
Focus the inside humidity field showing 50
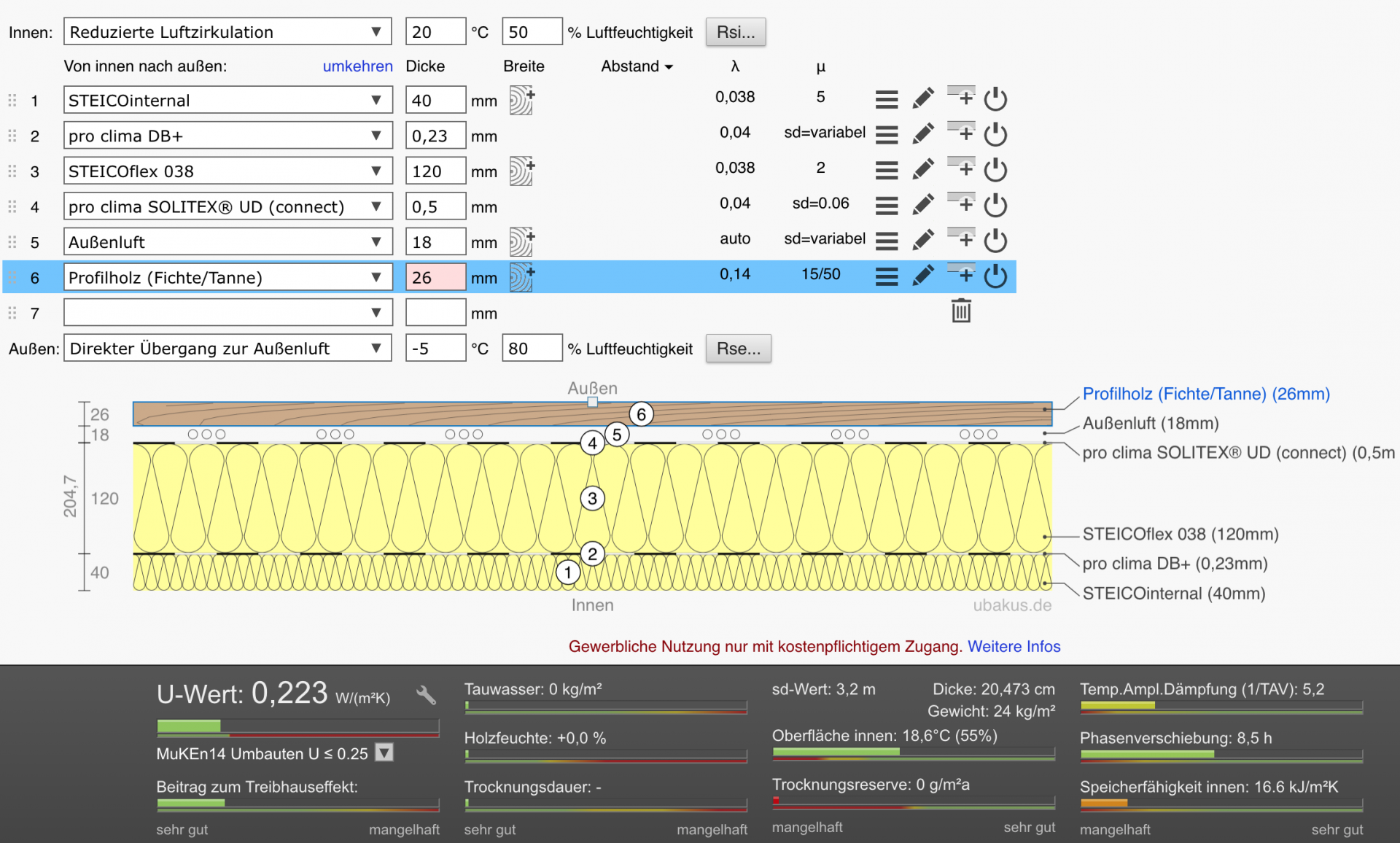tap(532, 32)
